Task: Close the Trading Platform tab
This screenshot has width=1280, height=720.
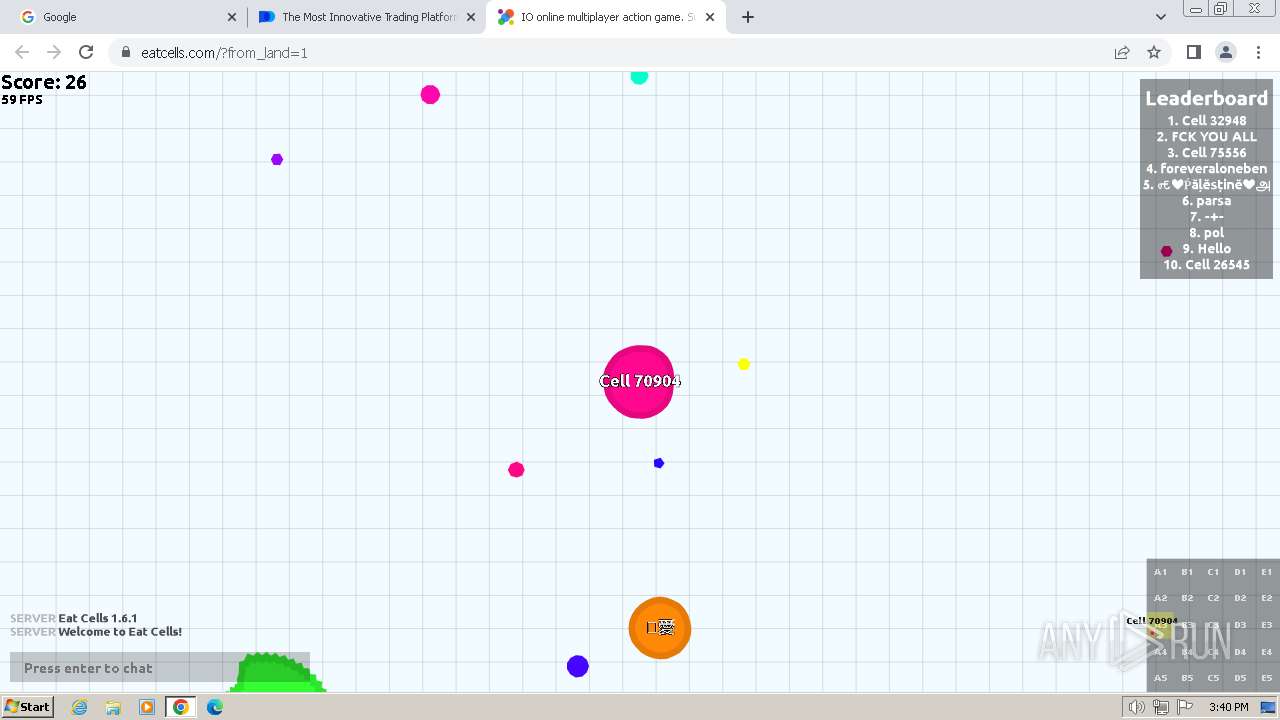Action: [x=471, y=17]
